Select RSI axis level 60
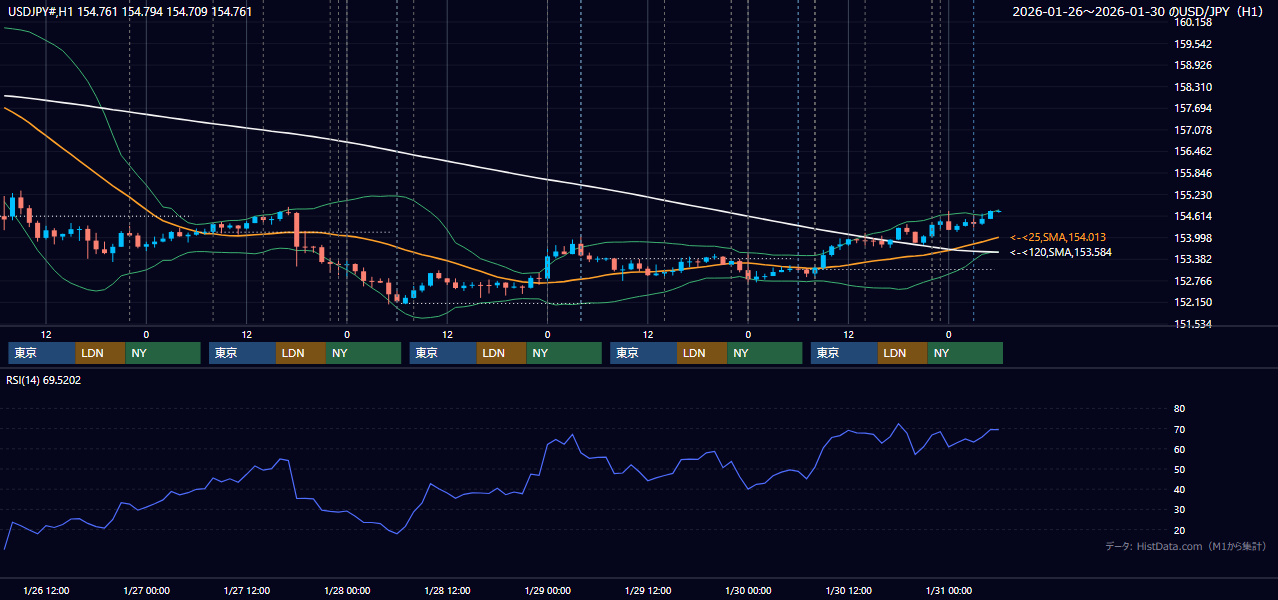Viewport: 1278px width, 600px height. point(1179,449)
